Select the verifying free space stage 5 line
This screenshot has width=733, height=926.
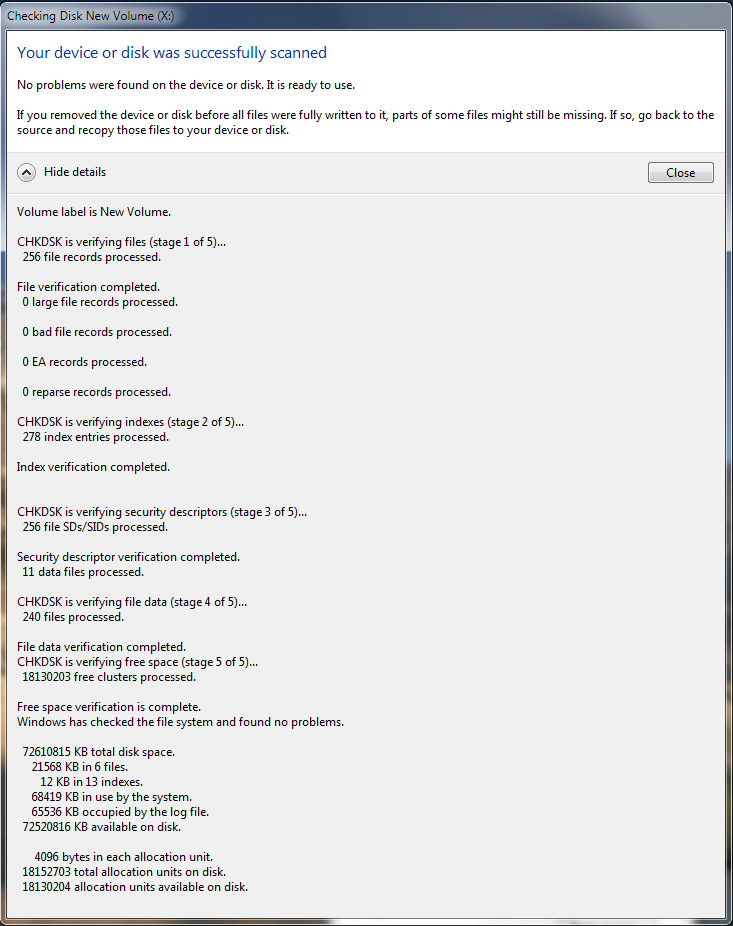(138, 662)
